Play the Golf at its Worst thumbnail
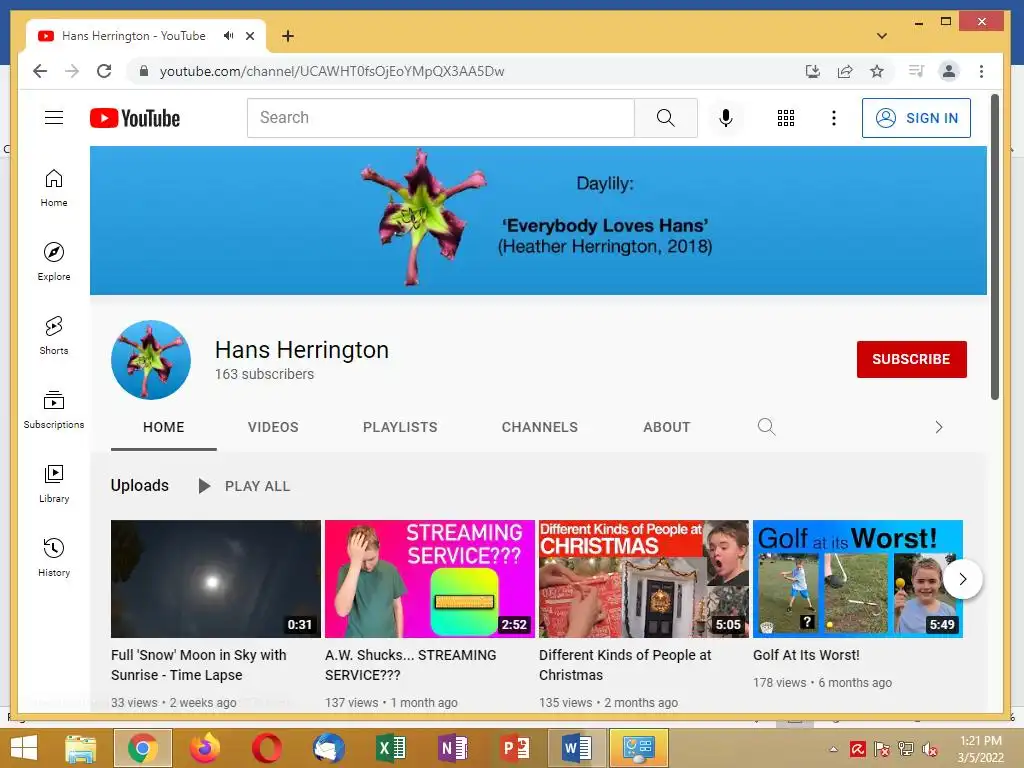Viewport: 1024px width, 768px height. (x=857, y=579)
